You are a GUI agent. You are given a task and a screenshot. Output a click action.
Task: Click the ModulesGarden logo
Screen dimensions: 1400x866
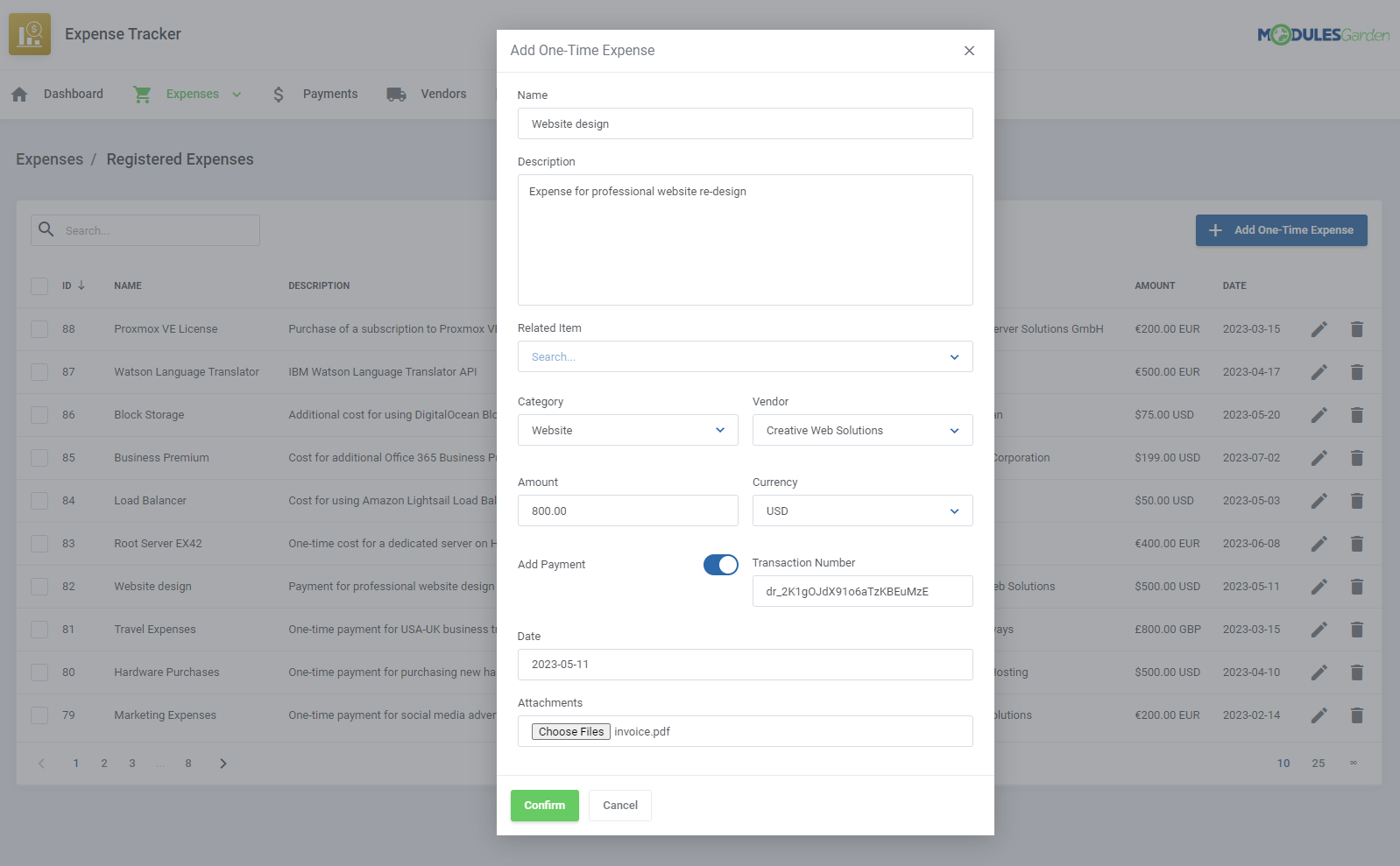[x=1323, y=35]
